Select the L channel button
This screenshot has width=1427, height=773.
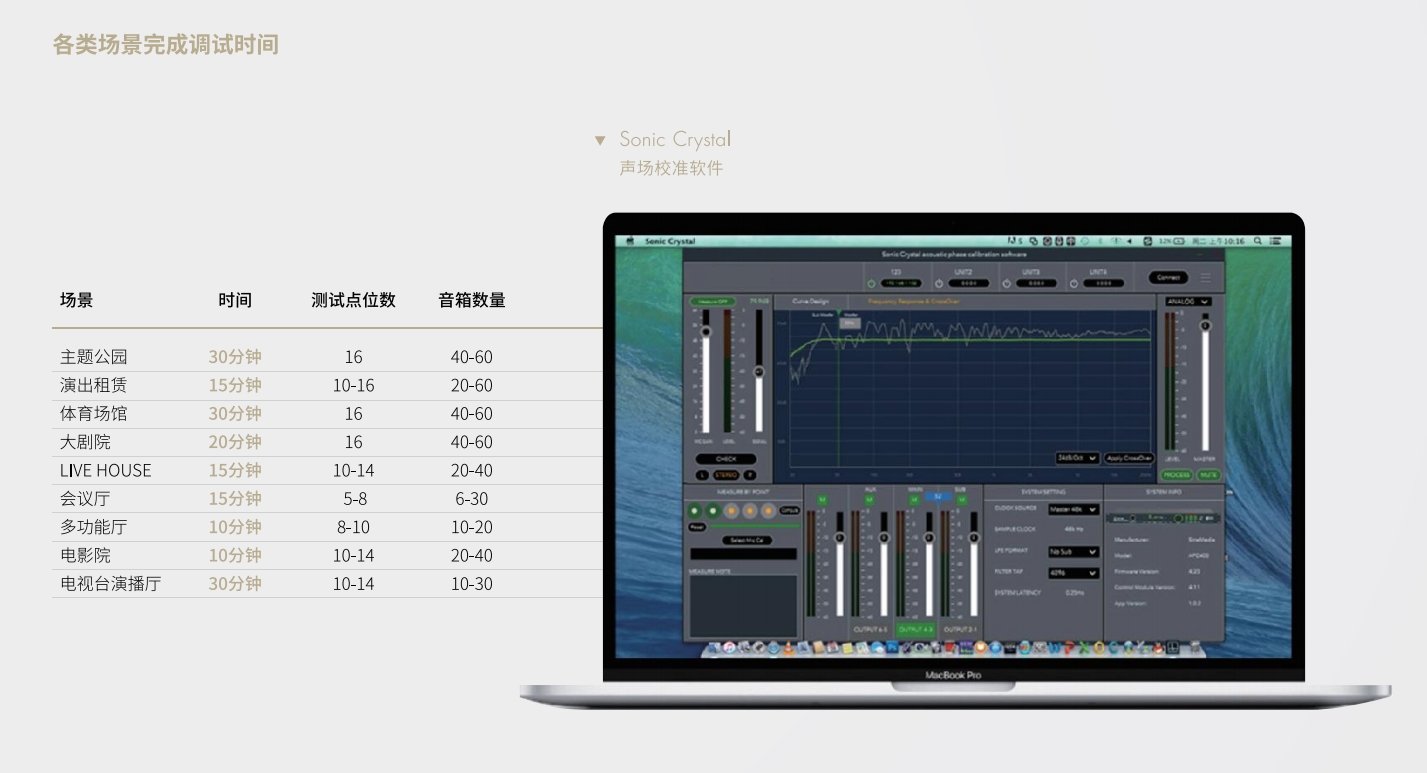coord(702,475)
